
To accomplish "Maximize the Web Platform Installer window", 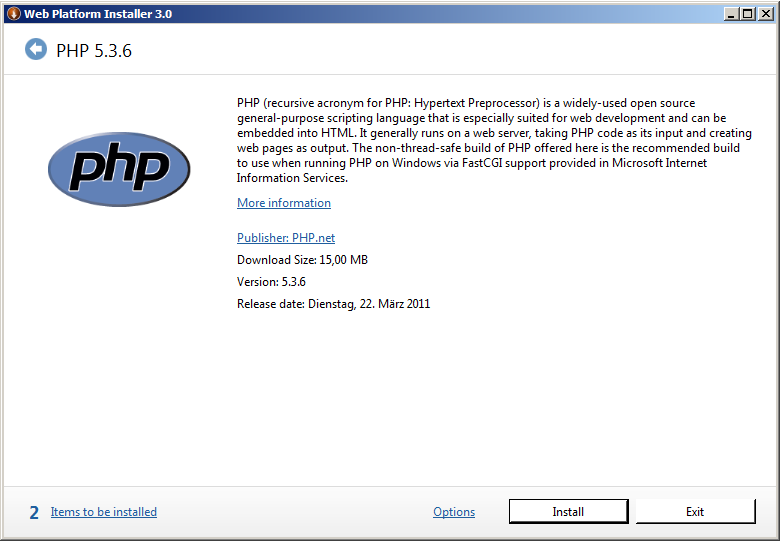I will tap(748, 14).
